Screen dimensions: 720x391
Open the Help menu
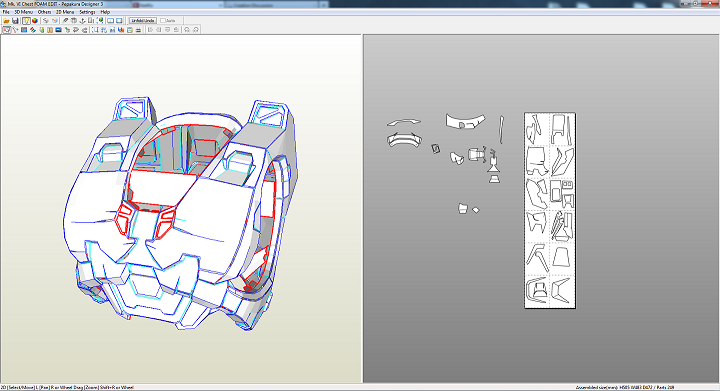pos(105,12)
